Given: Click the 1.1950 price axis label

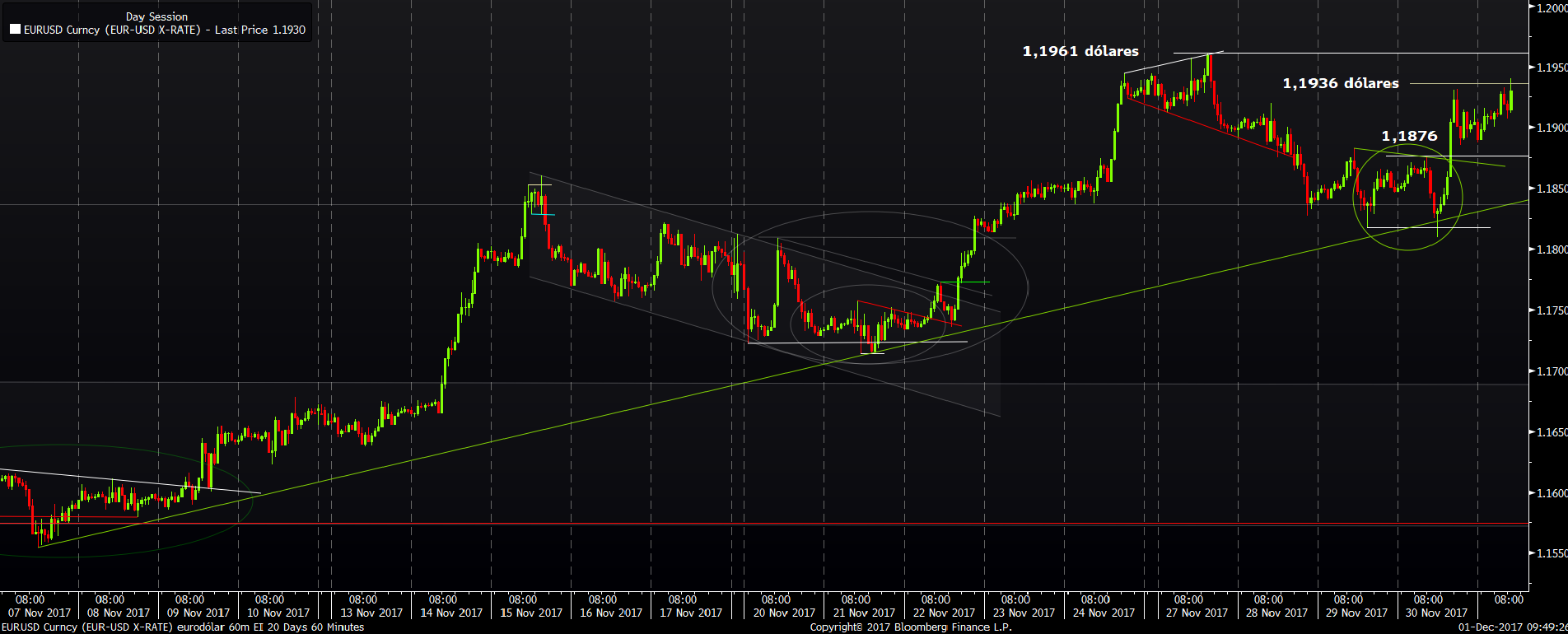Looking at the screenshot, I should (1552, 68).
